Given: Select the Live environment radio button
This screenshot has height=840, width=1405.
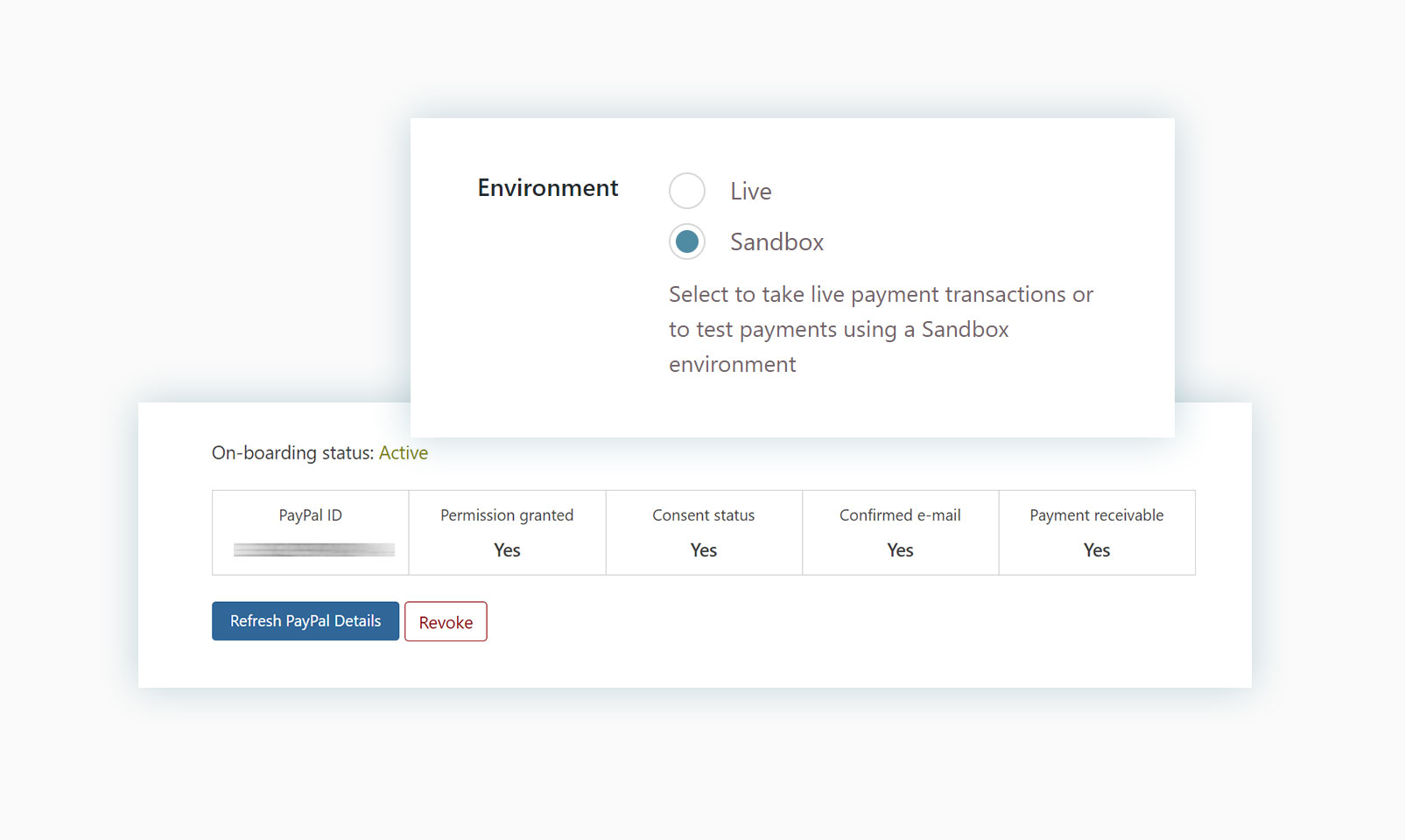Looking at the screenshot, I should pos(687,191).
